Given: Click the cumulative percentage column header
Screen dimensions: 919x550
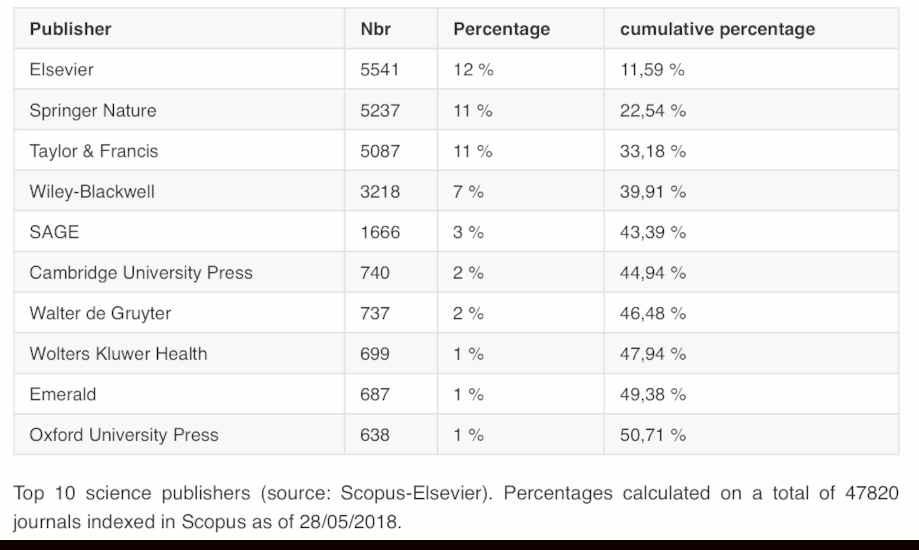Looking at the screenshot, I should click(717, 29).
